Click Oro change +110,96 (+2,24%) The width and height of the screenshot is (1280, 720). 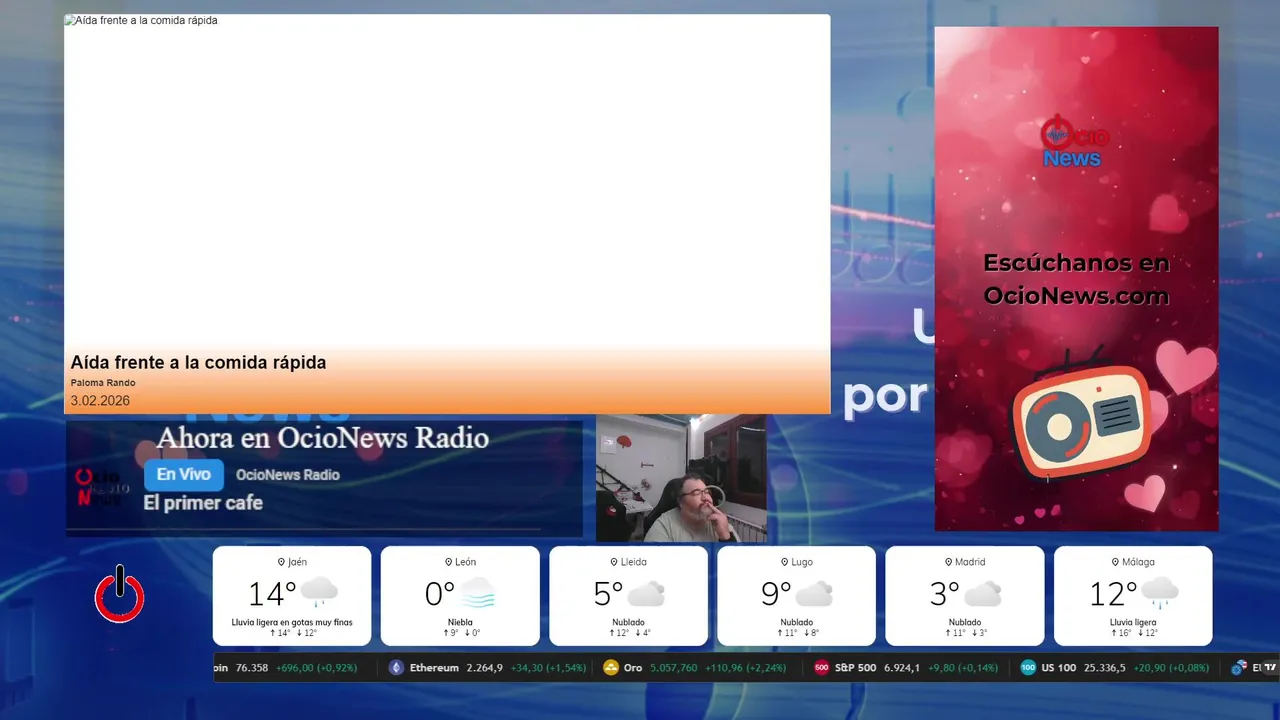pyautogui.click(x=745, y=668)
